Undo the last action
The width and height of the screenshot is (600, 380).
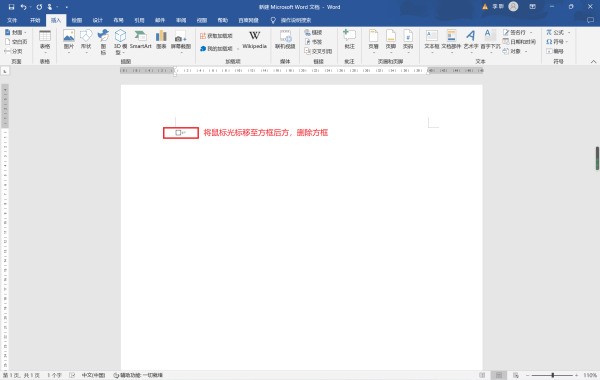click(24, 7)
